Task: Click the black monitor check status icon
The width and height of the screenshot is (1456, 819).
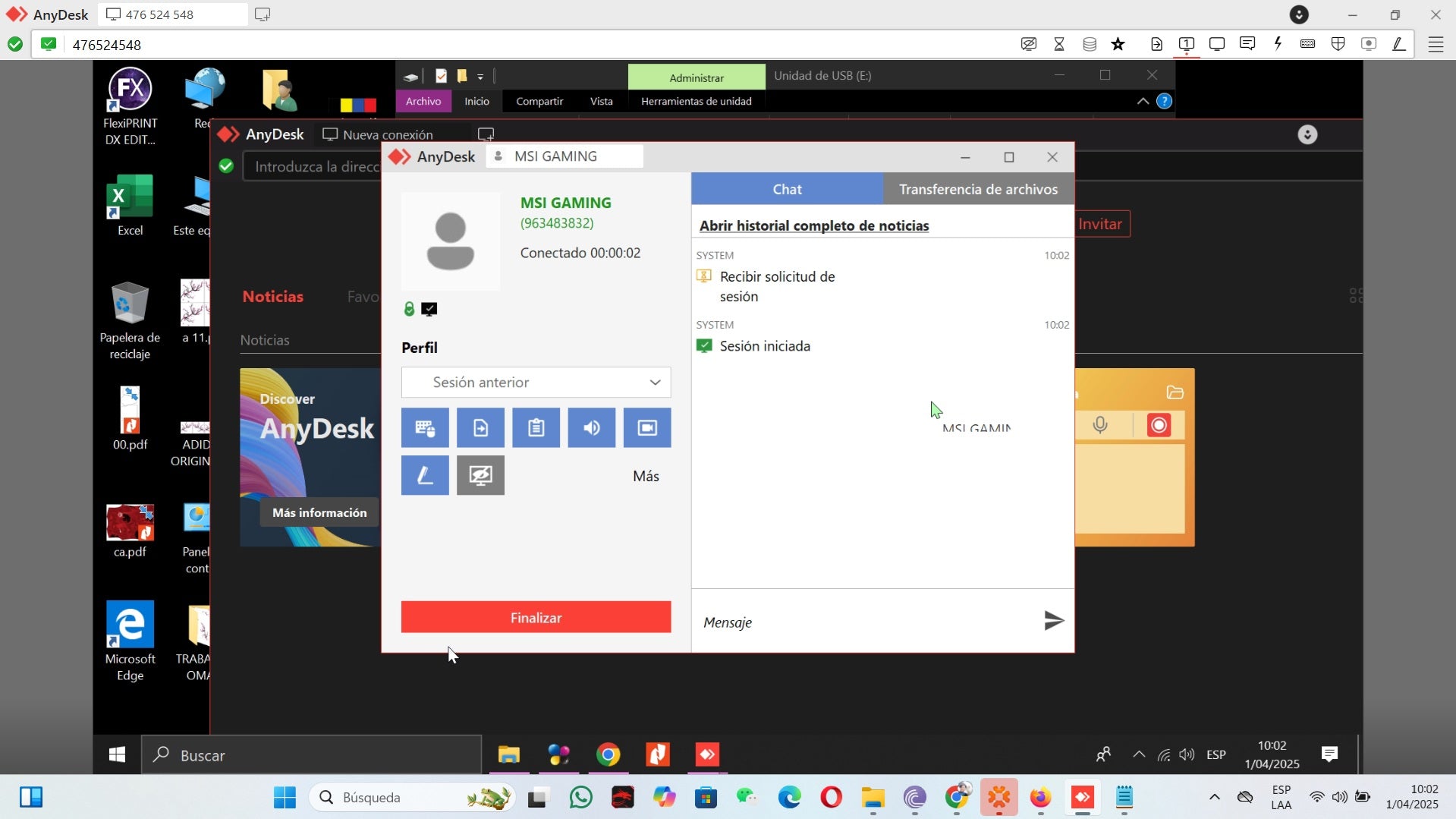Action: 429,309
